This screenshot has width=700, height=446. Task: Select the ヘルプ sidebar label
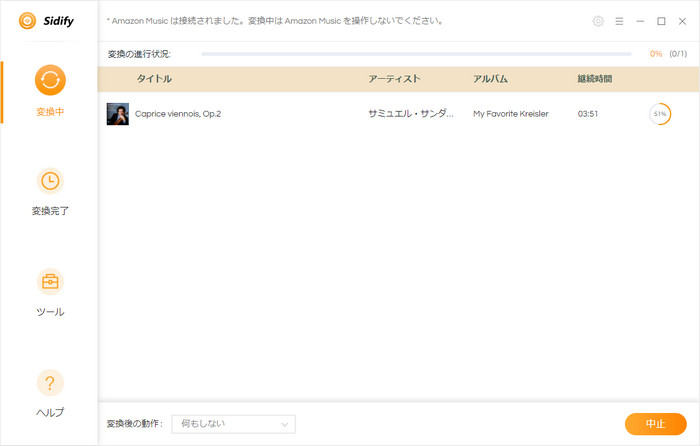(50, 412)
